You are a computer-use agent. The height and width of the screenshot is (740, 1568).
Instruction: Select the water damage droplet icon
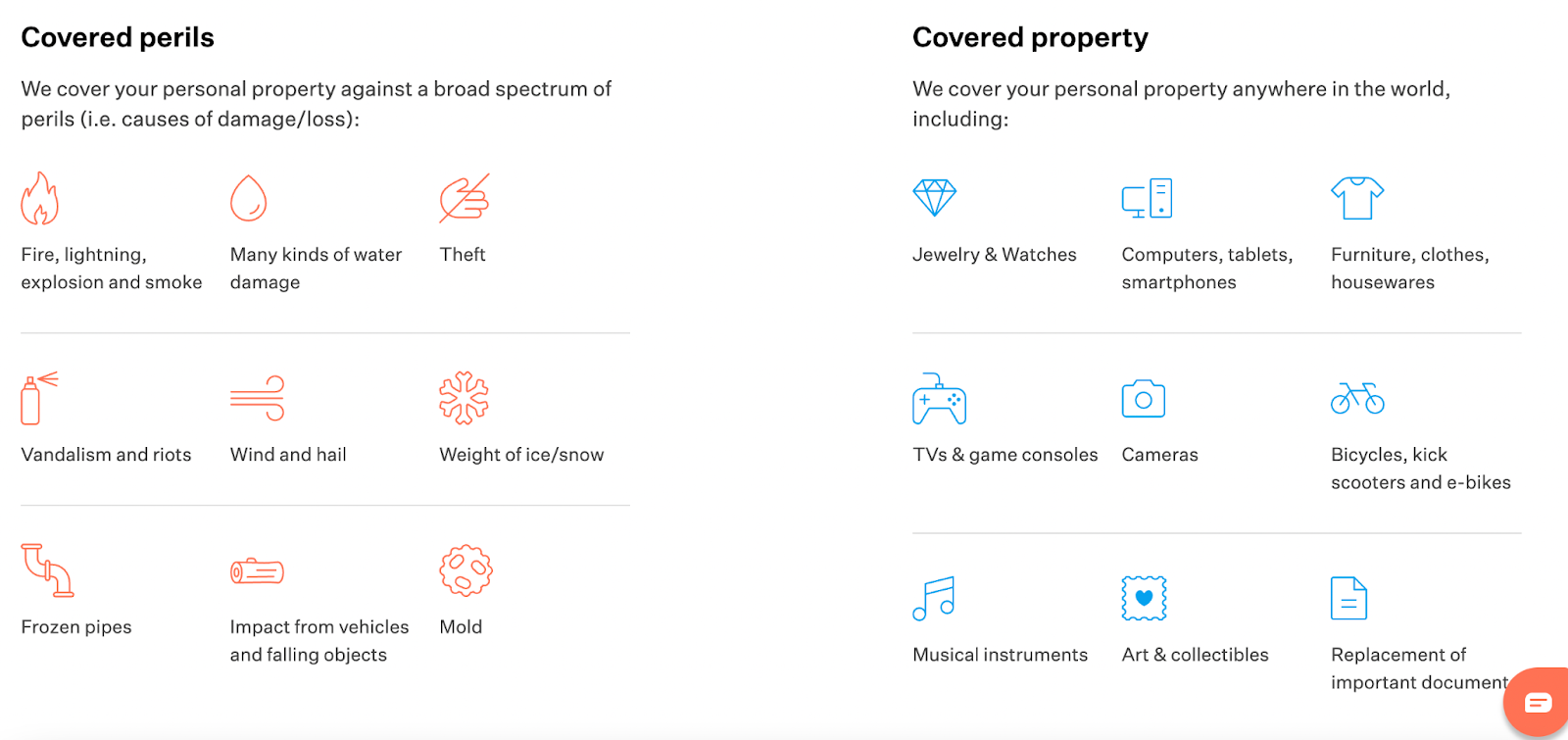(x=250, y=198)
